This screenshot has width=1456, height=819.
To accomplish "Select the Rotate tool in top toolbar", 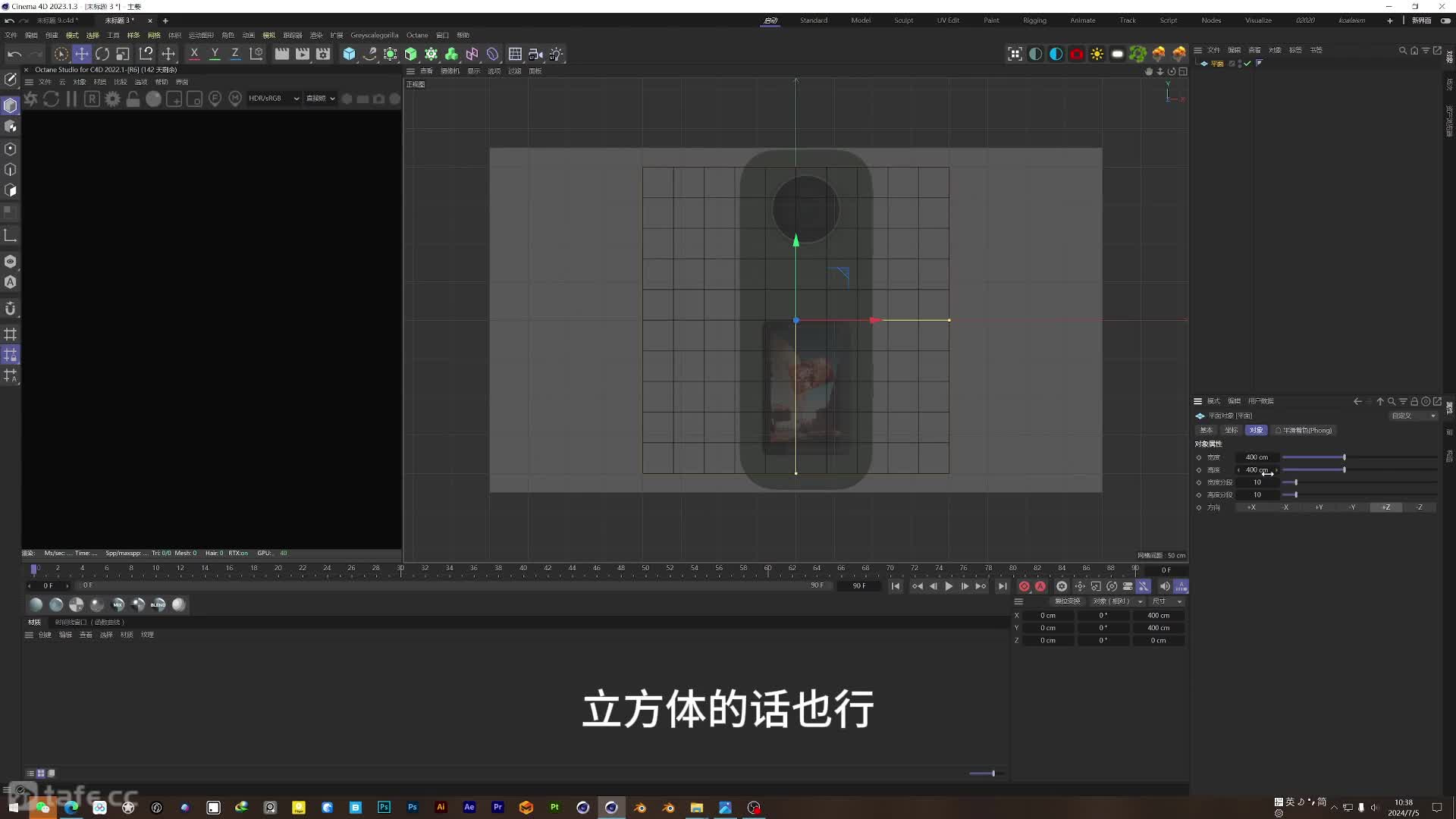I will click(102, 54).
